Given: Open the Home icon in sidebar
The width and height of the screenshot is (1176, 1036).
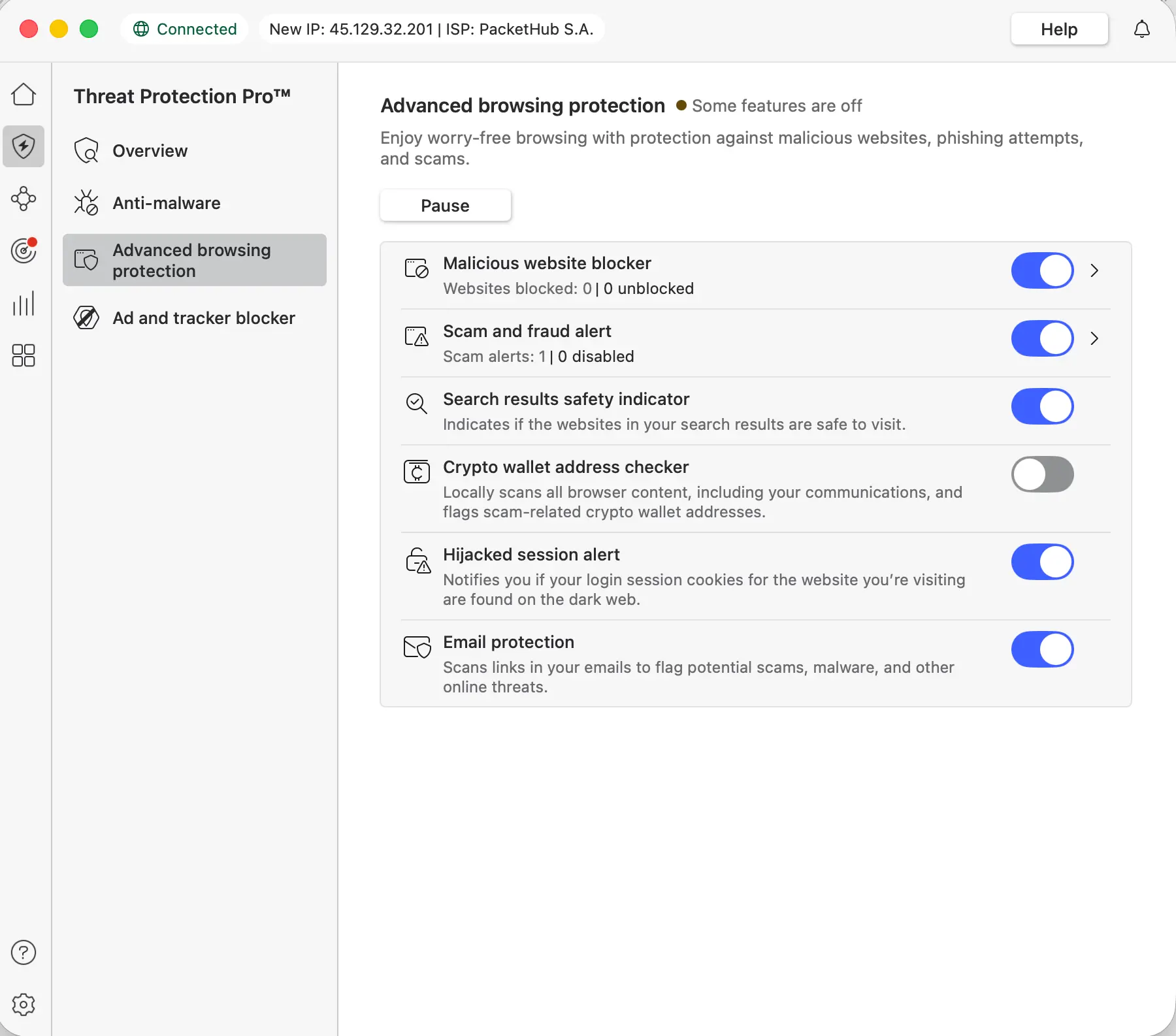Looking at the screenshot, I should pos(24,95).
